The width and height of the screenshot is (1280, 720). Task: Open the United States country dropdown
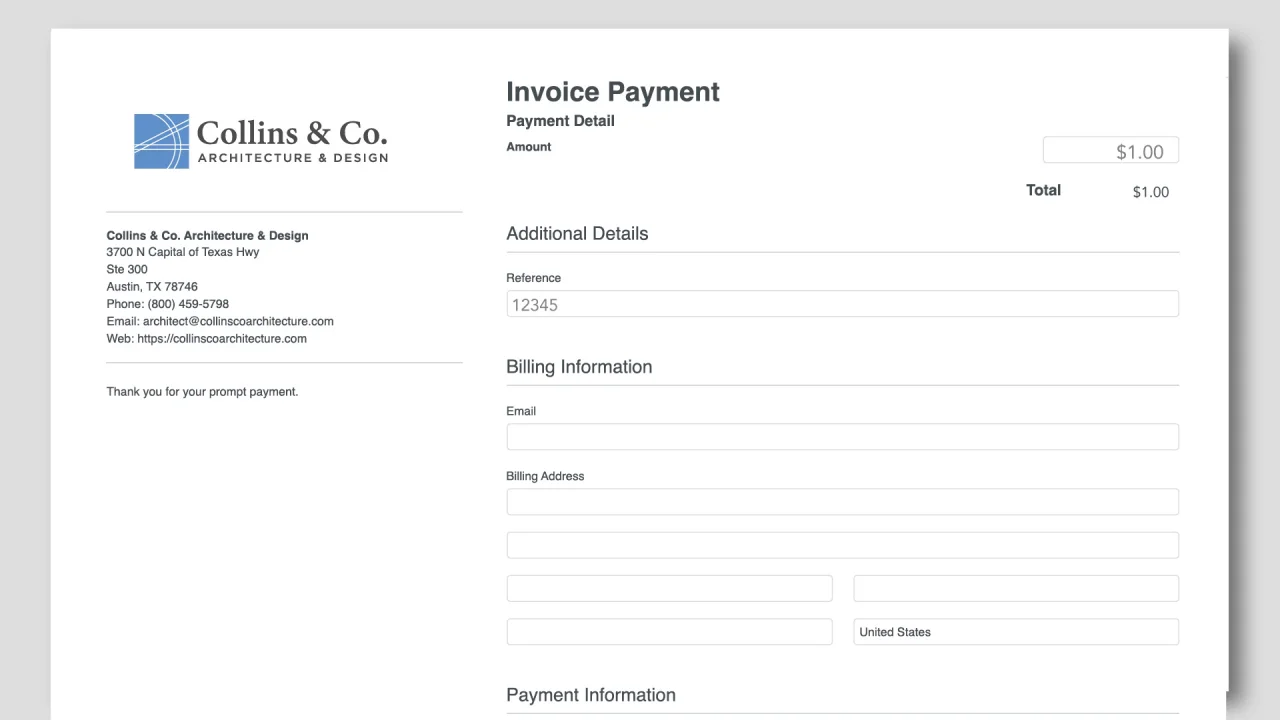[x=1016, y=631]
